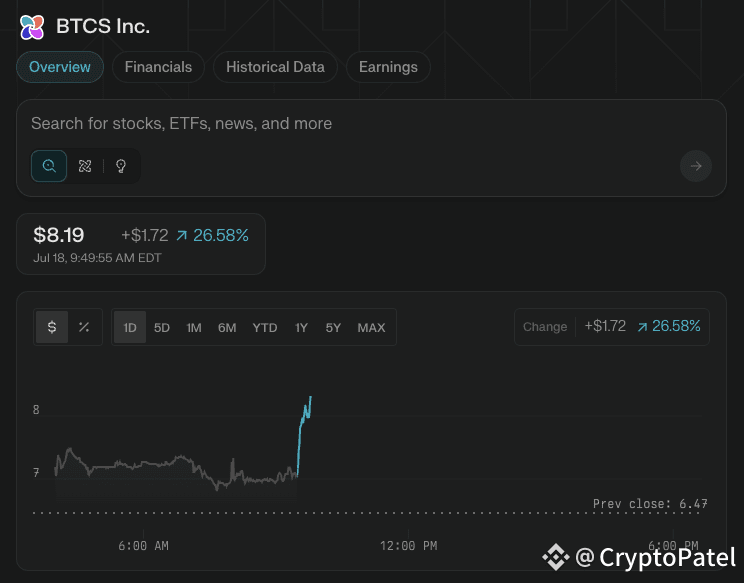Go to the Earnings tab
The height and width of the screenshot is (583, 744).
pos(388,67)
